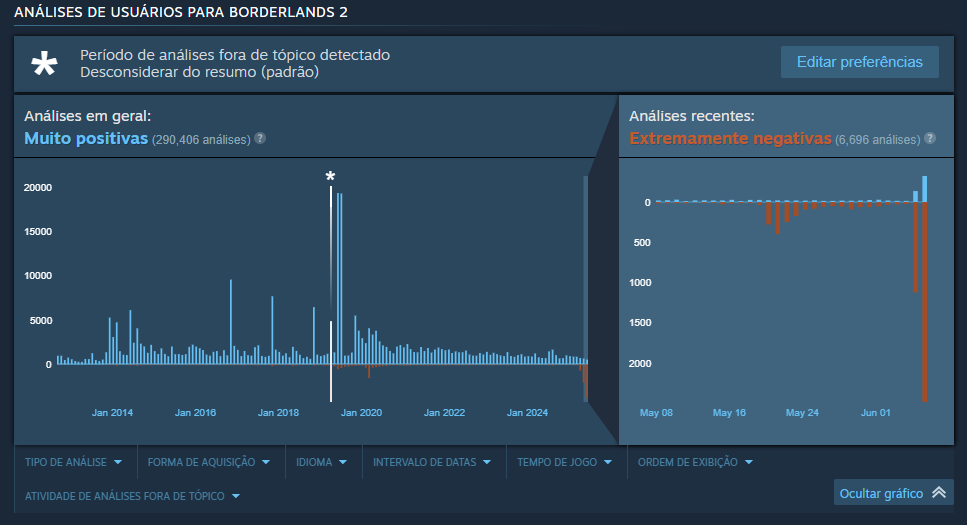Click 'Desconsiderar do resumo (padrão)' text
This screenshot has width=967, height=525.
(200, 72)
